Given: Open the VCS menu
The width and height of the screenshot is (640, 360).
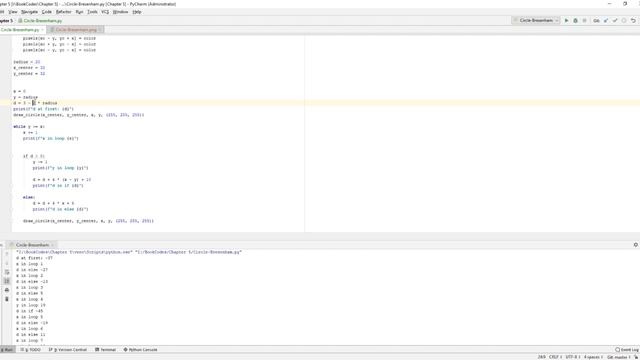Looking at the screenshot, I should pyautogui.click(x=105, y=12).
